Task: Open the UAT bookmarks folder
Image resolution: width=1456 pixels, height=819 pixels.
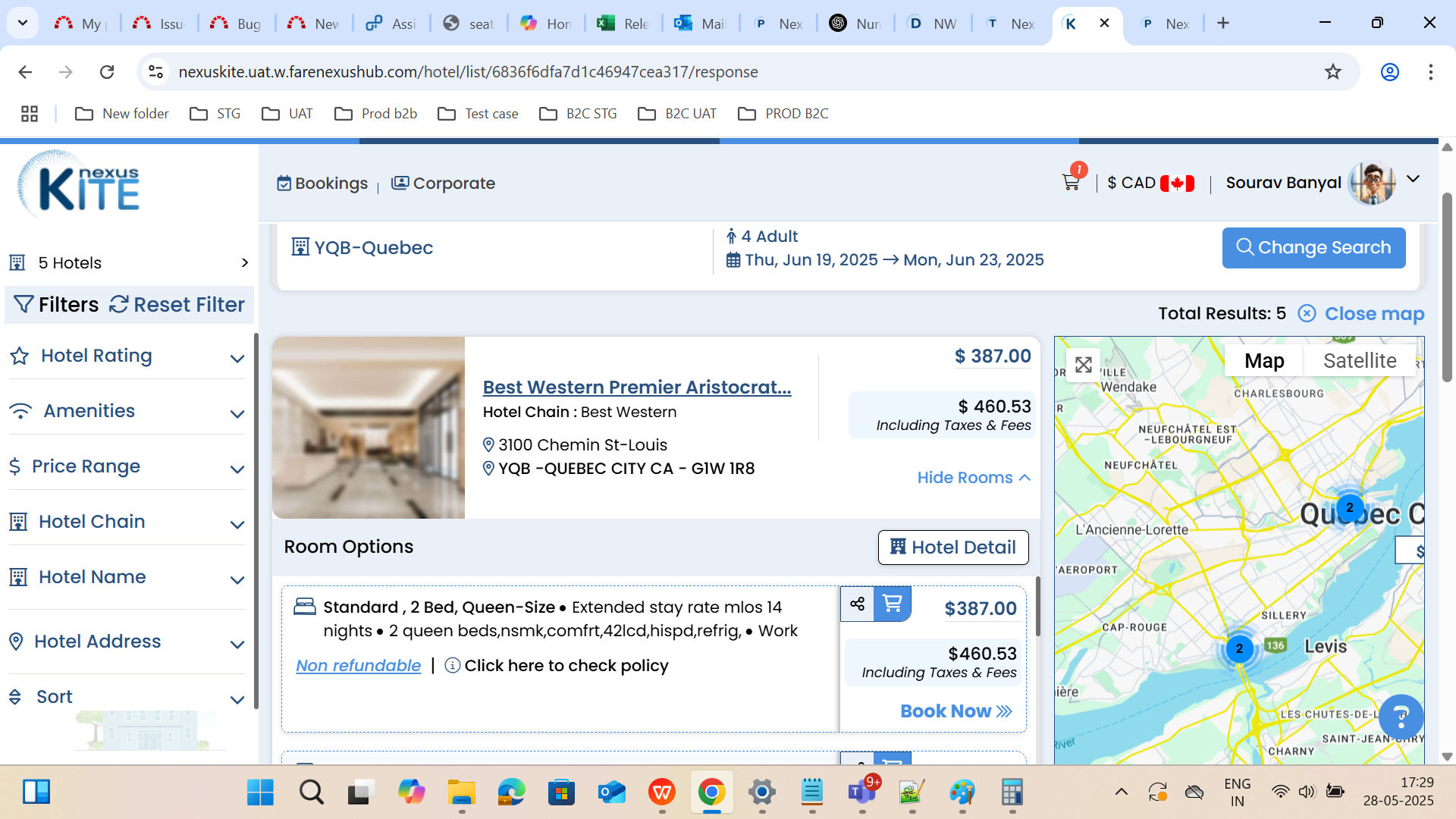Action: (287, 114)
